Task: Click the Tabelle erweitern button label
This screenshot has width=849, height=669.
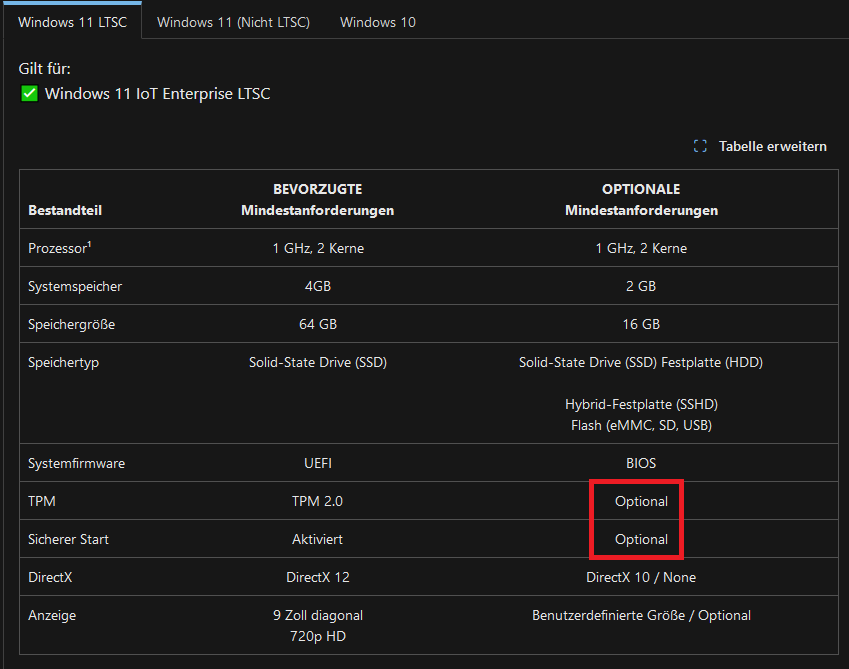Action: [773, 146]
